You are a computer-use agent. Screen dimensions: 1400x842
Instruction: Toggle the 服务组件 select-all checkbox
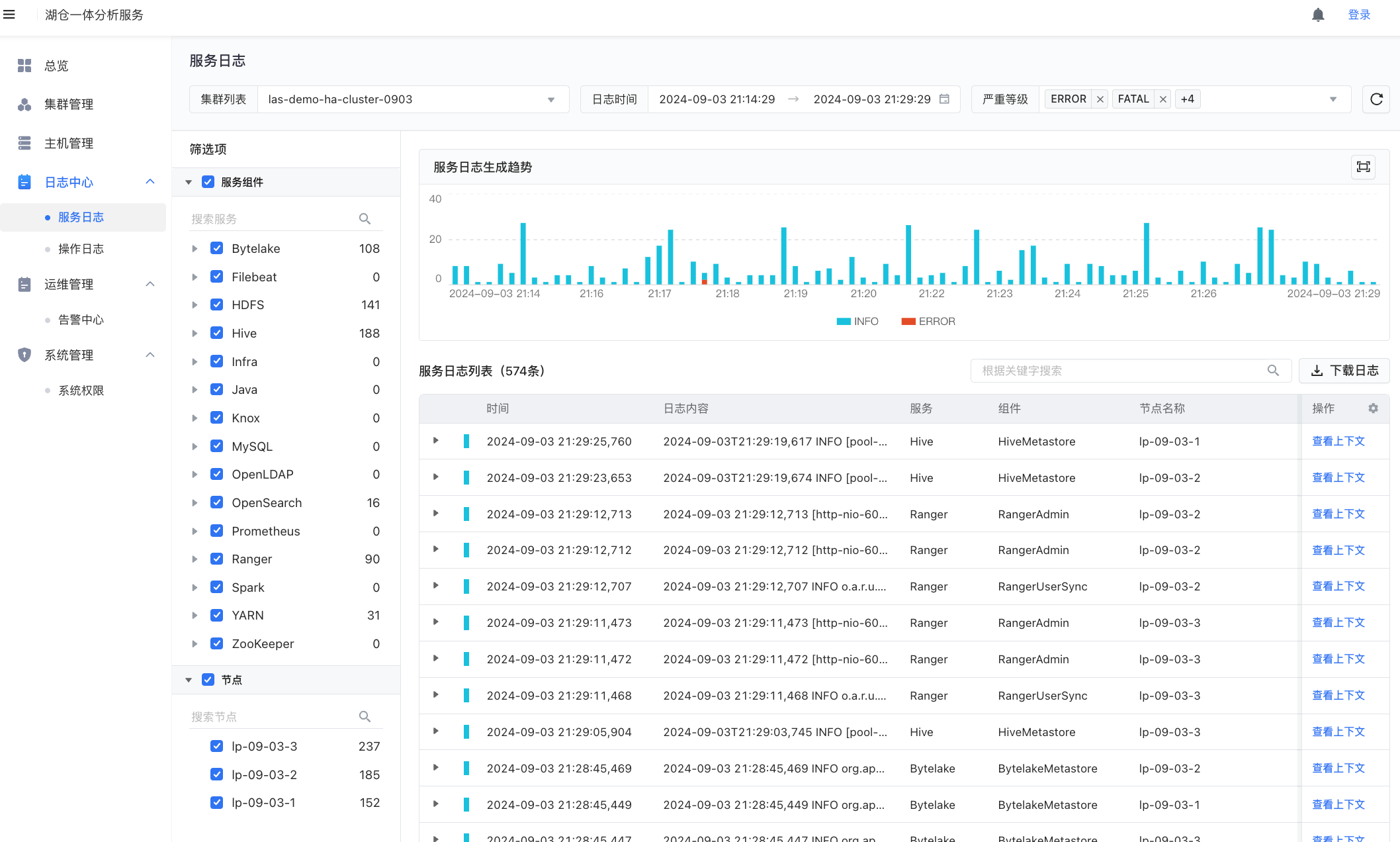pyautogui.click(x=208, y=182)
